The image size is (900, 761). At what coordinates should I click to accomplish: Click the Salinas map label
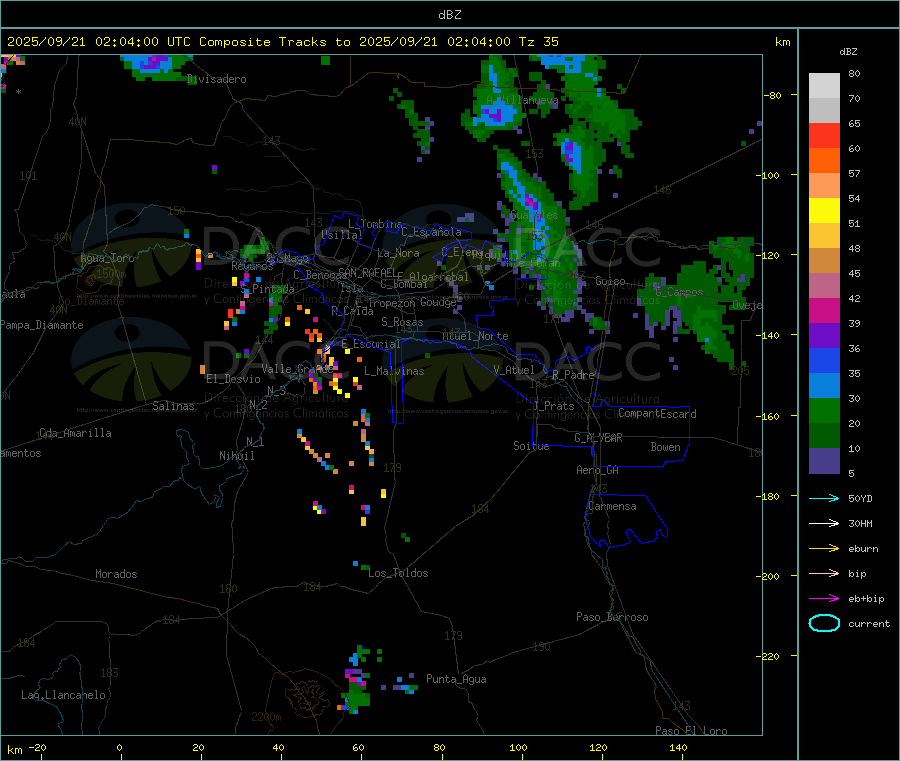tap(173, 406)
